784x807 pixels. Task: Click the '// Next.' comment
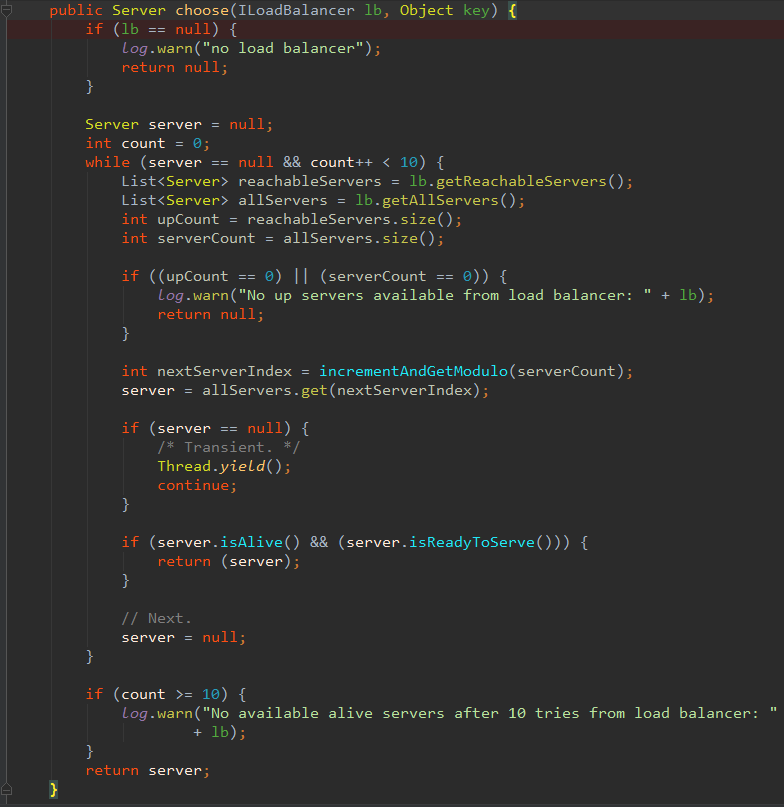[x=156, y=618]
